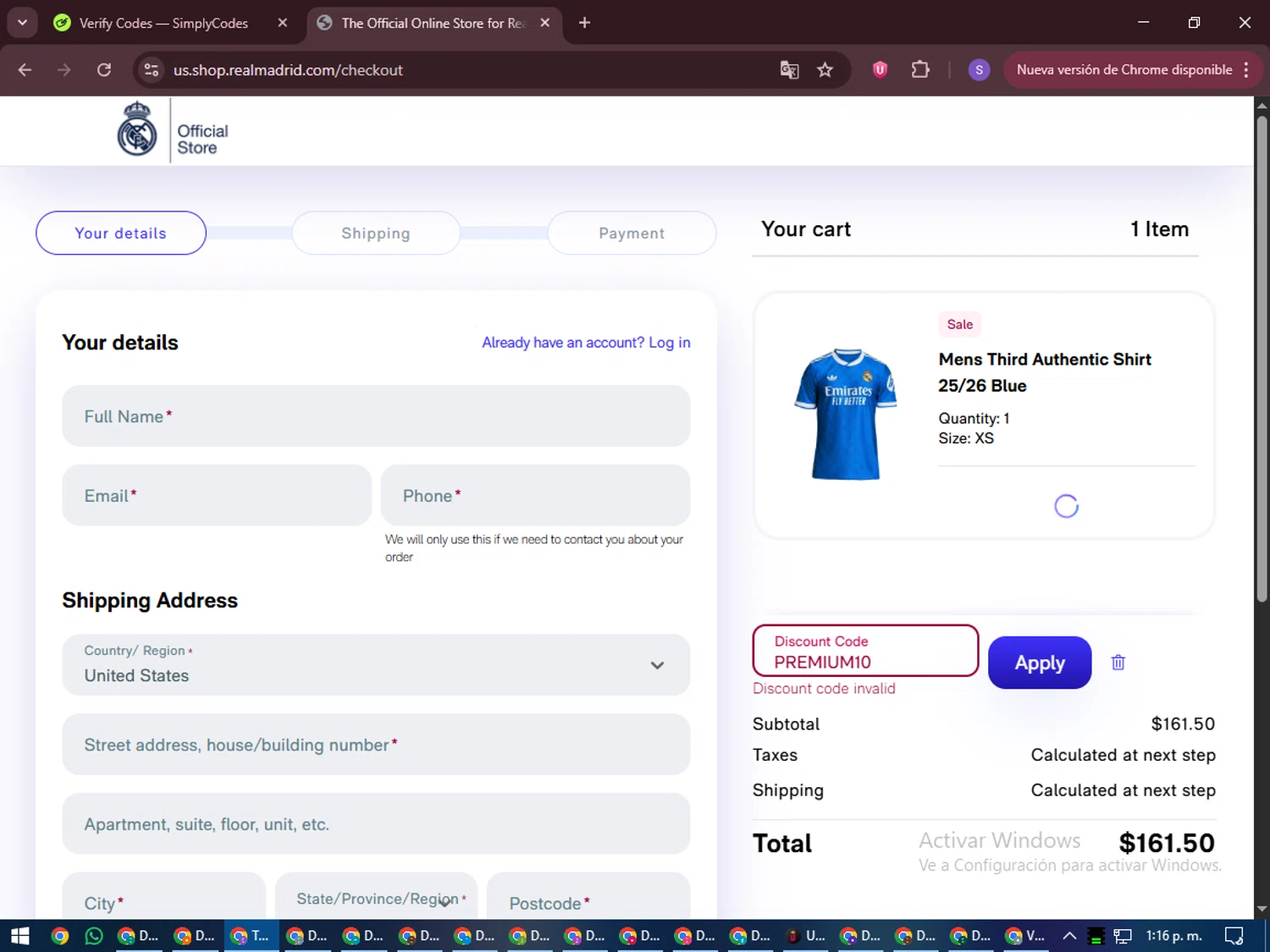This screenshot has height=952, width=1270.
Task: Open the taskbar window labeled V...
Action: (x=1025, y=936)
